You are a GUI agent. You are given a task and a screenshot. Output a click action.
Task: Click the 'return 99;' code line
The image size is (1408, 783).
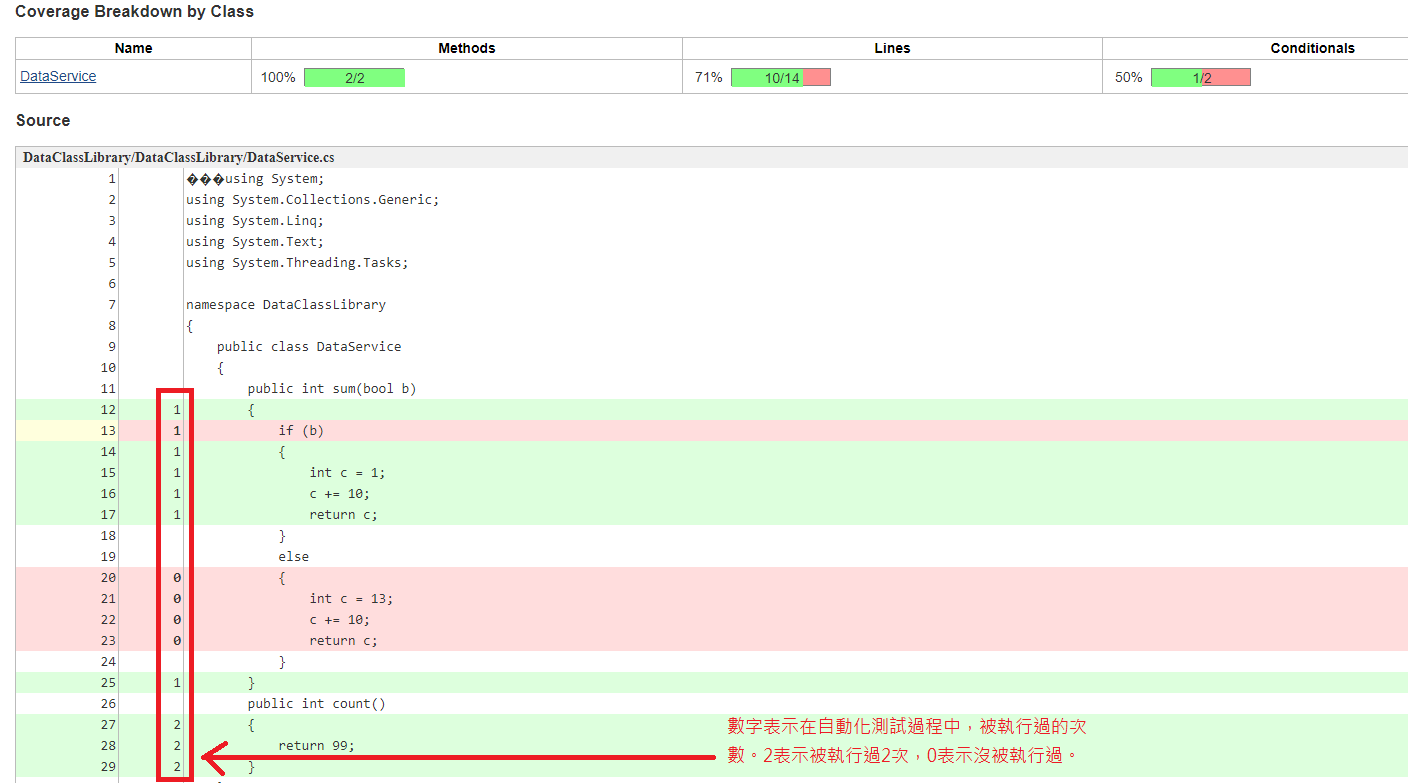pos(317,746)
